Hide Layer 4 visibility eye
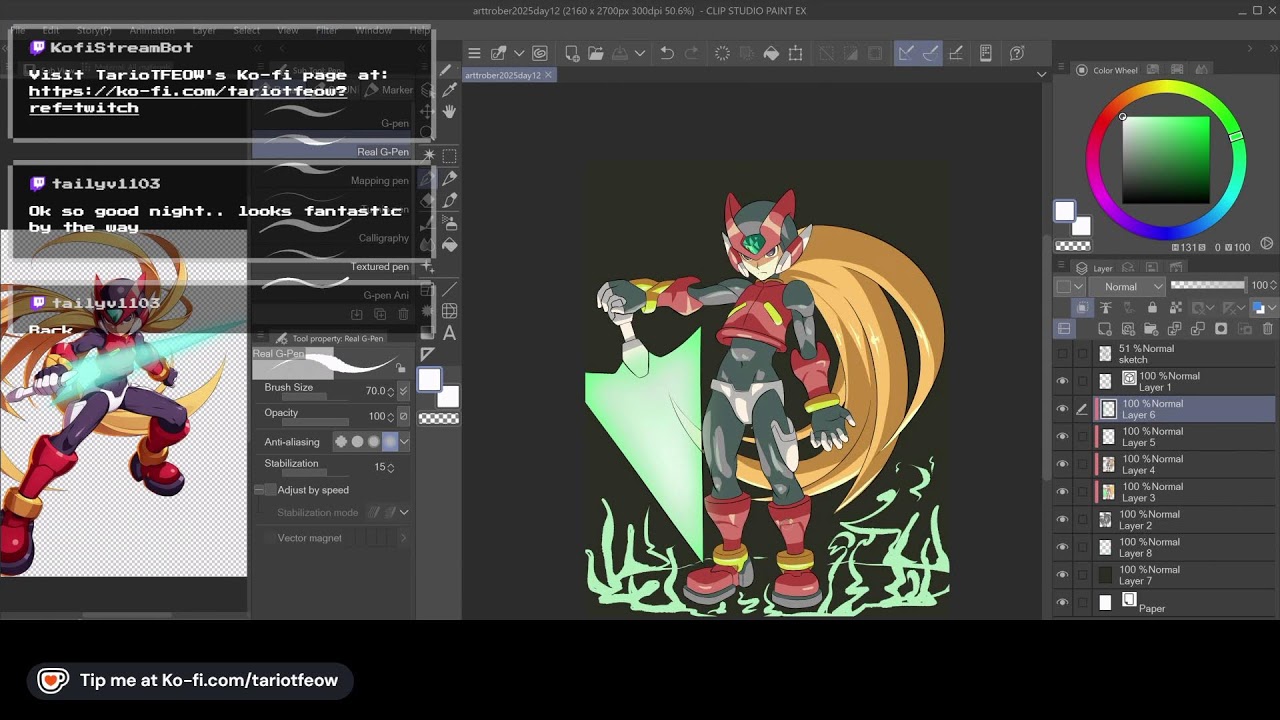The image size is (1280, 720). tap(1062, 464)
